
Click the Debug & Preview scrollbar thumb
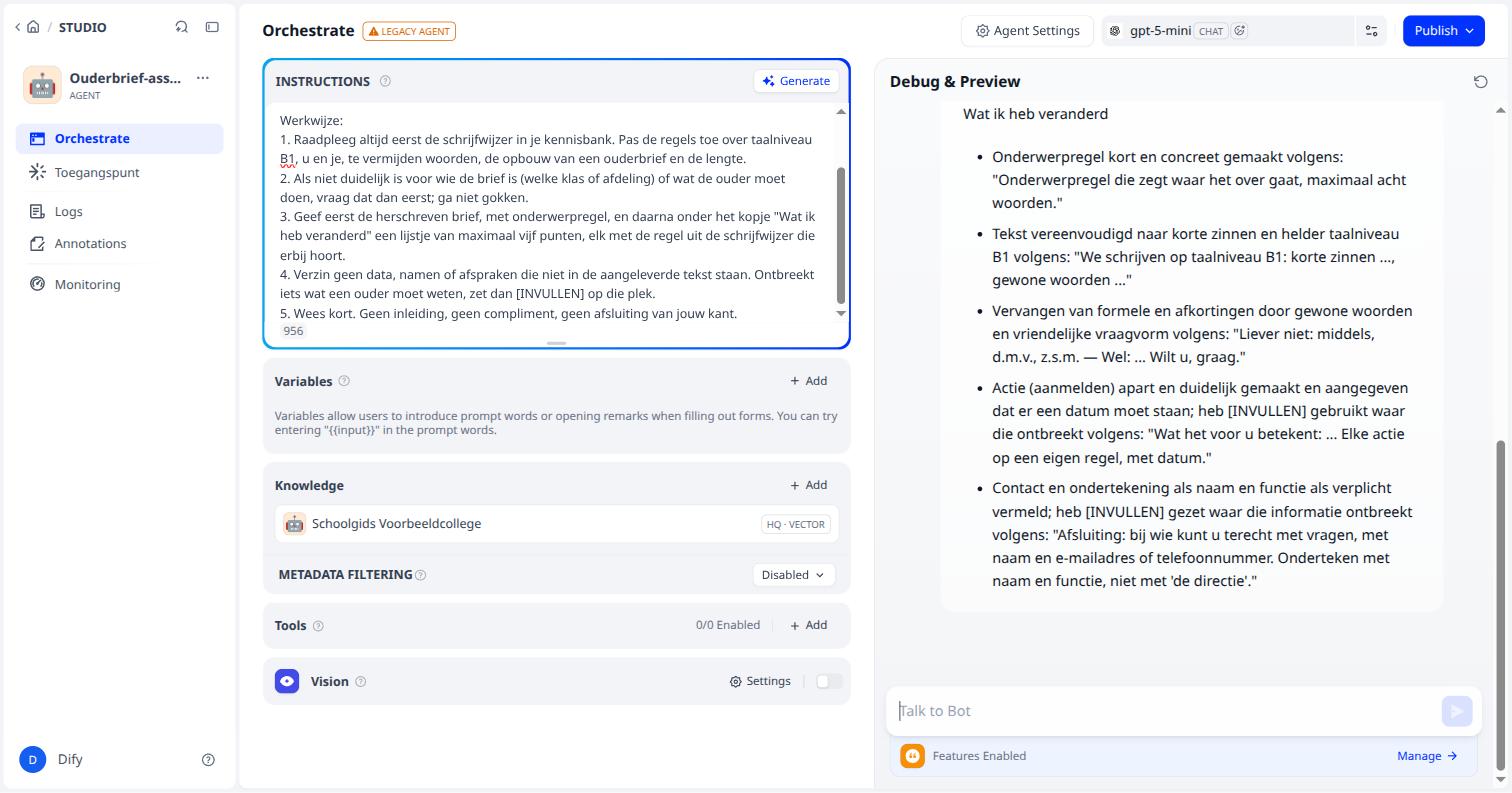pos(1500,605)
